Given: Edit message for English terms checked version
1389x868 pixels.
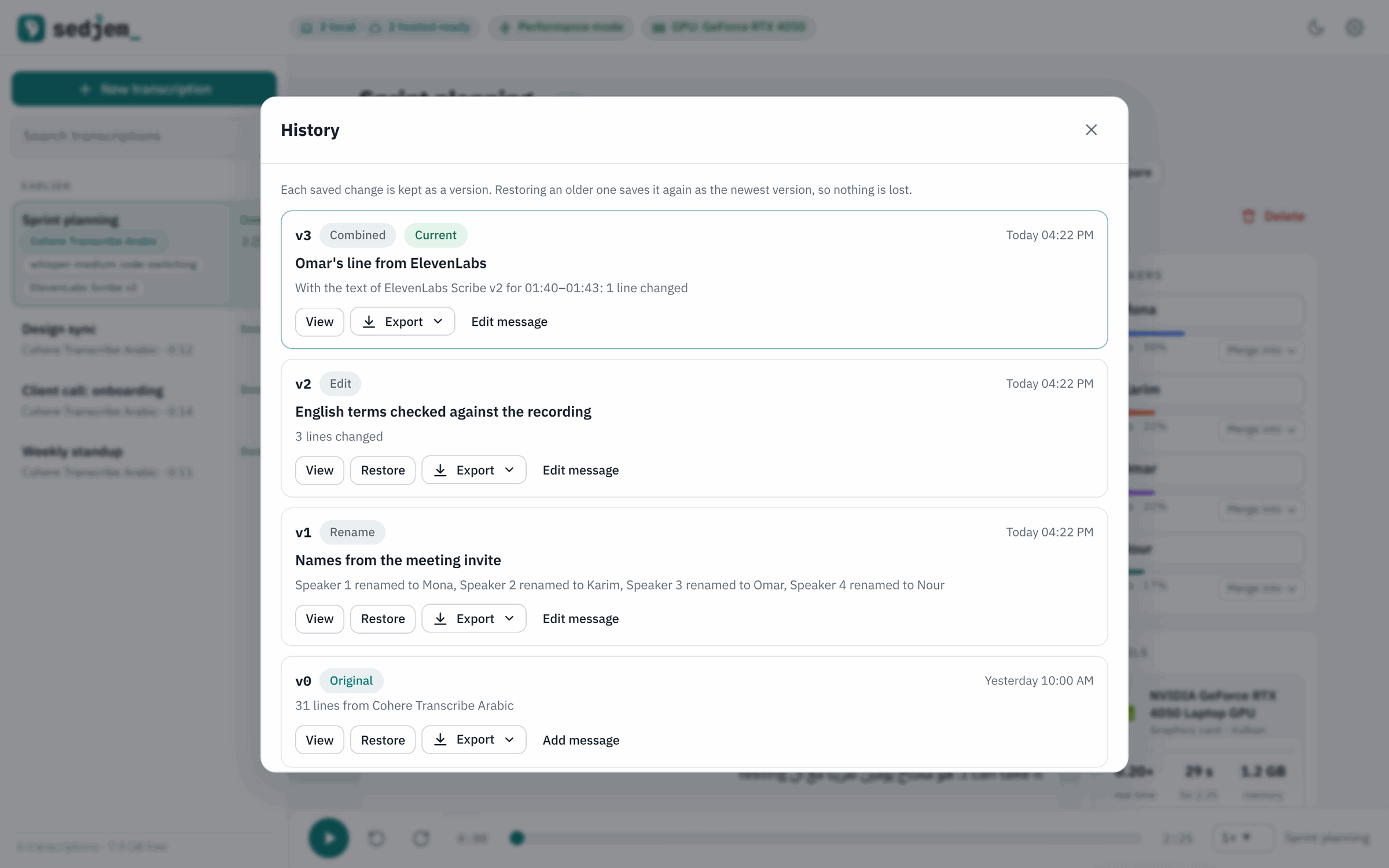Looking at the screenshot, I should tap(580, 470).
